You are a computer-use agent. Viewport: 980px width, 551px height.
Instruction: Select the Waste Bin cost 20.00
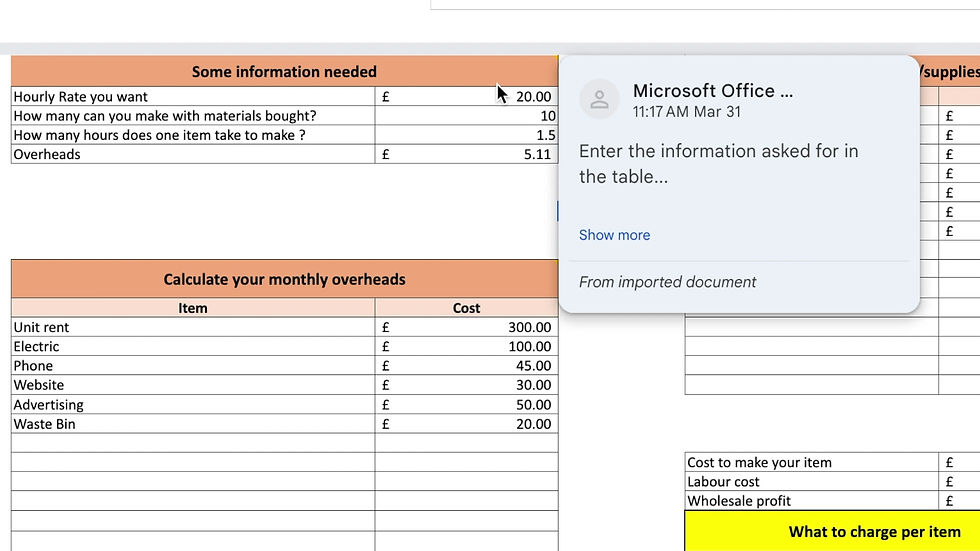tap(466, 424)
